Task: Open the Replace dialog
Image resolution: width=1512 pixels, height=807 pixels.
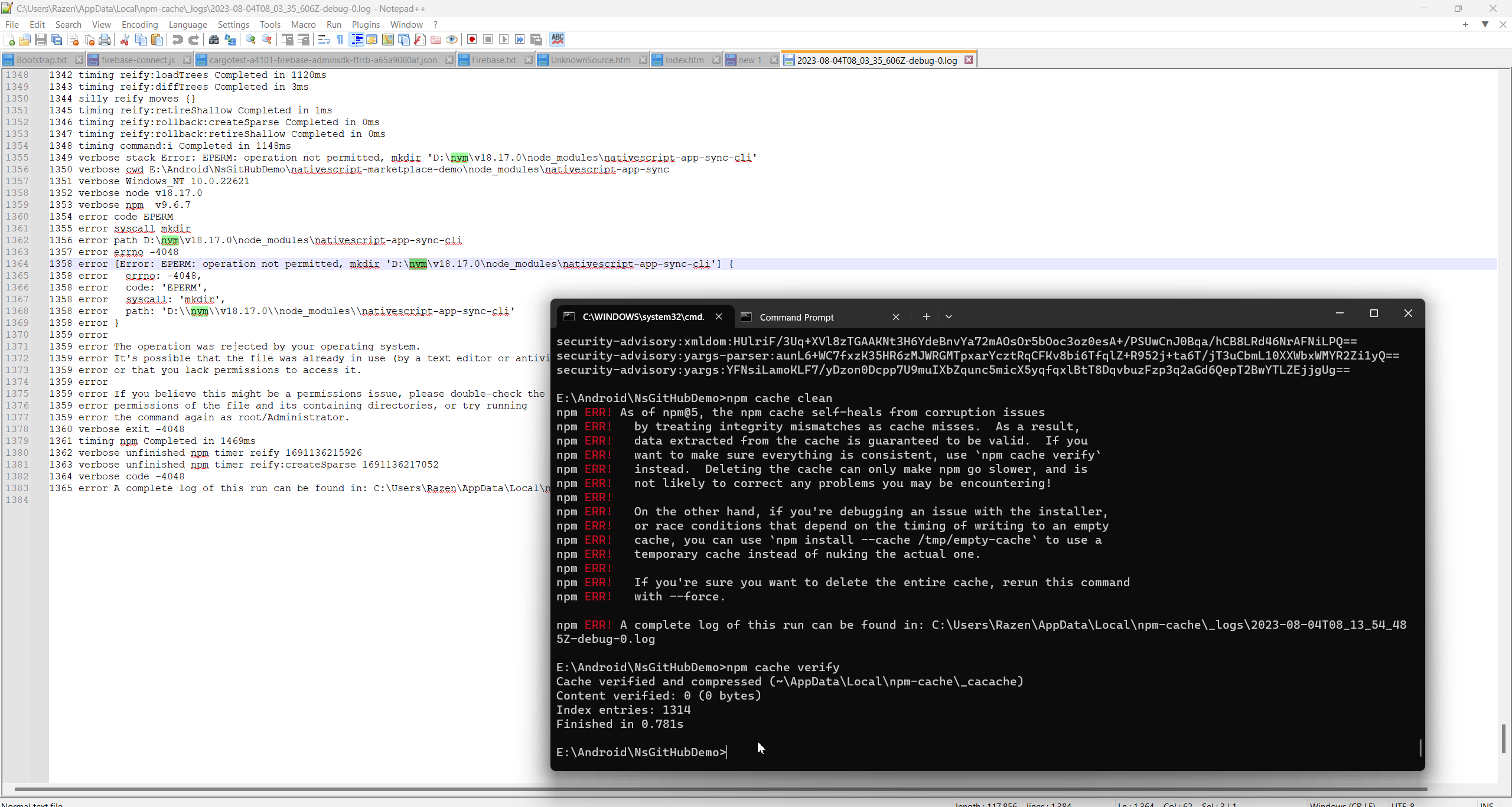Action: (230, 40)
